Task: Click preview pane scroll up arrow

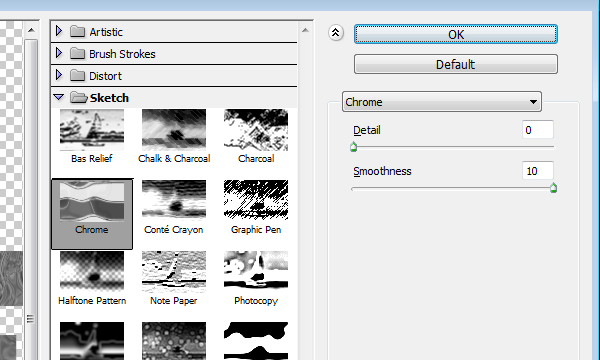Action: click(31, 30)
